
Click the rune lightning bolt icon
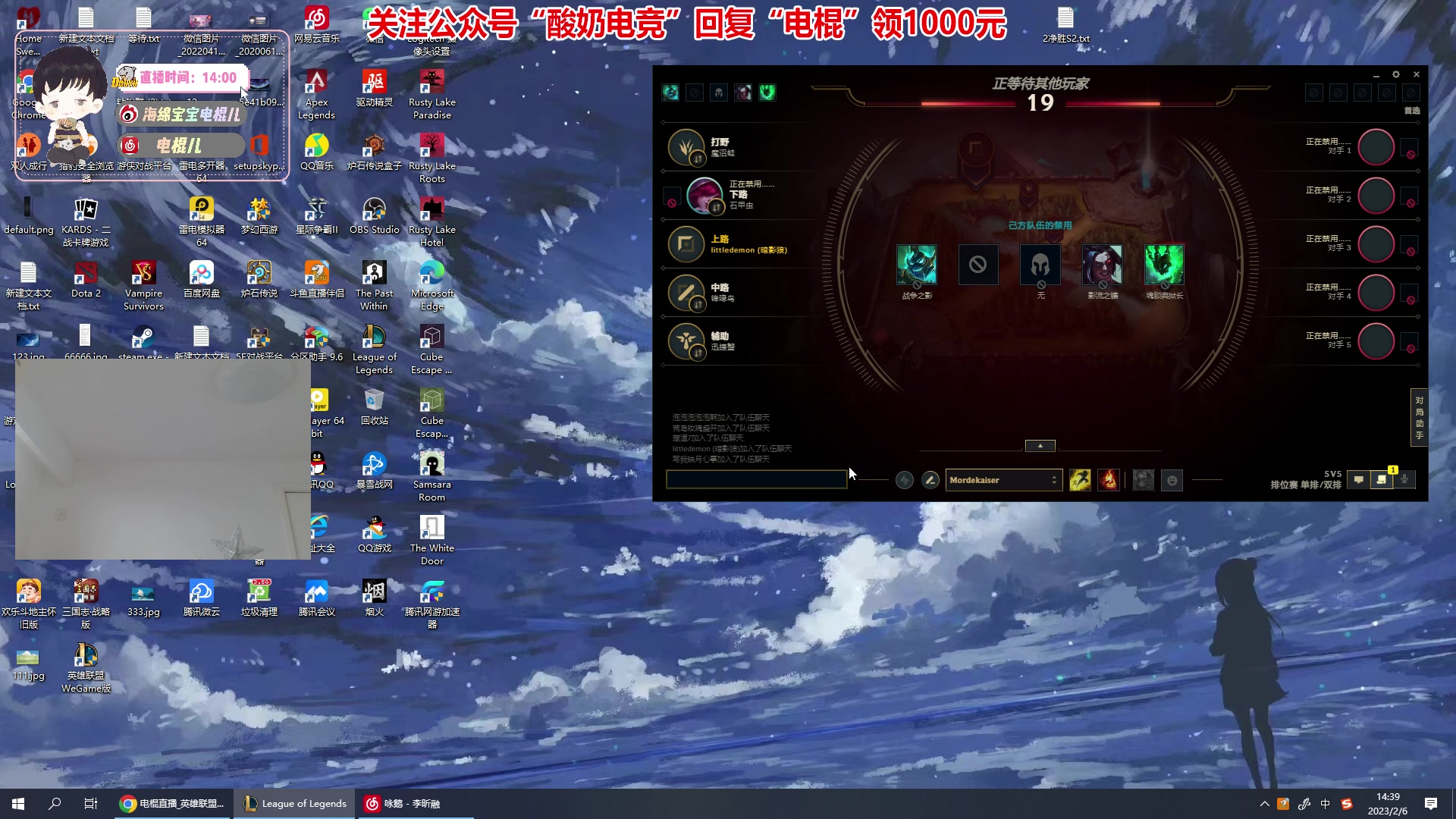[x=905, y=480]
